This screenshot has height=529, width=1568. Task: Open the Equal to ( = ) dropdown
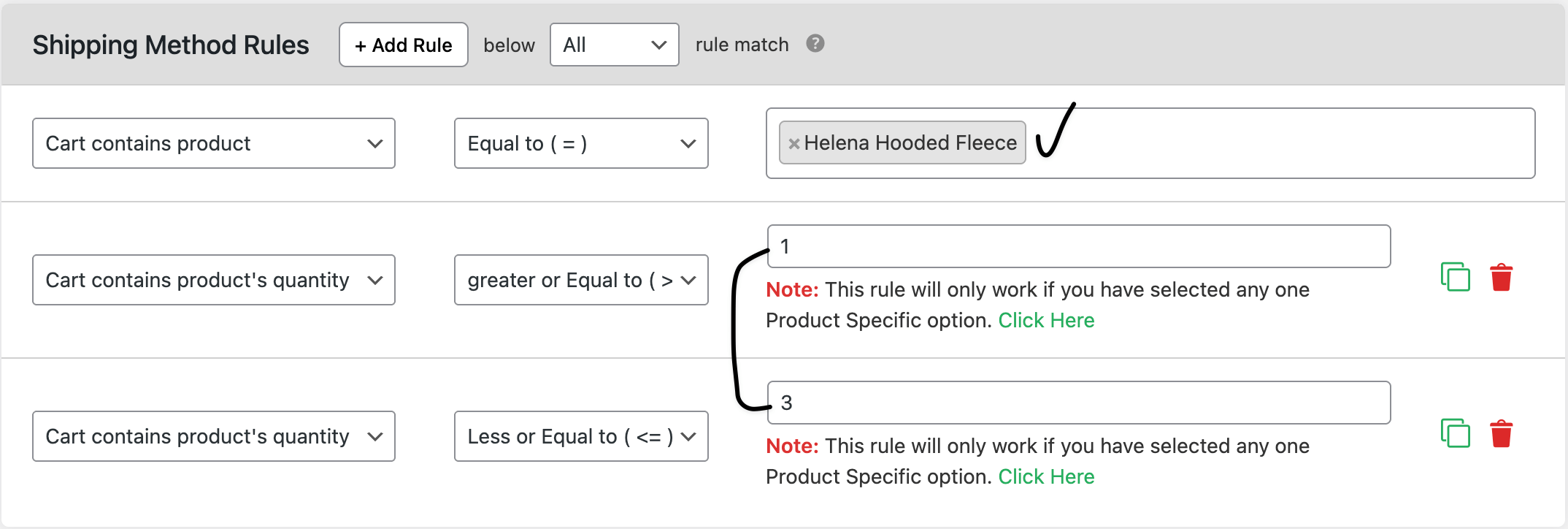pyautogui.click(x=581, y=143)
